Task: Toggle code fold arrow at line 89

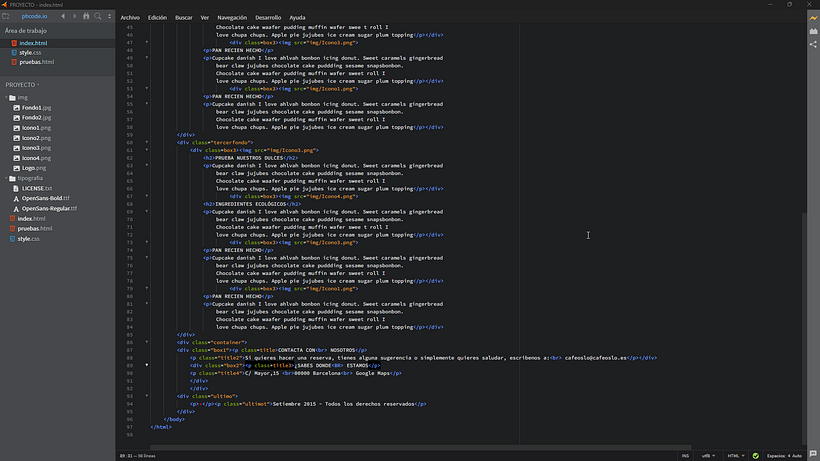Action: [x=146, y=365]
